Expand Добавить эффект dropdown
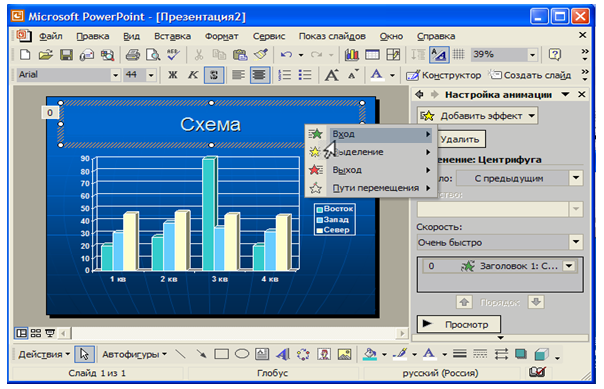The height and width of the screenshot is (389, 604). [532, 116]
